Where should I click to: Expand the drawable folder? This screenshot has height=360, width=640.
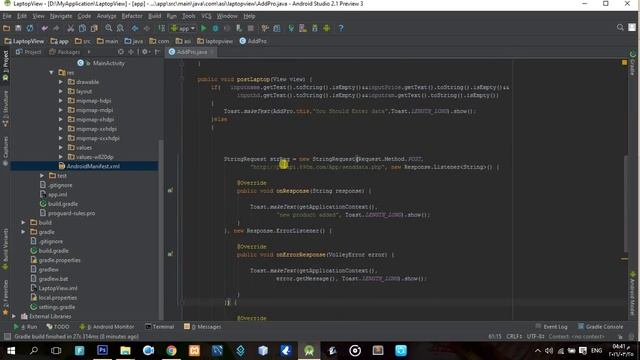click(x=61, y=82)
